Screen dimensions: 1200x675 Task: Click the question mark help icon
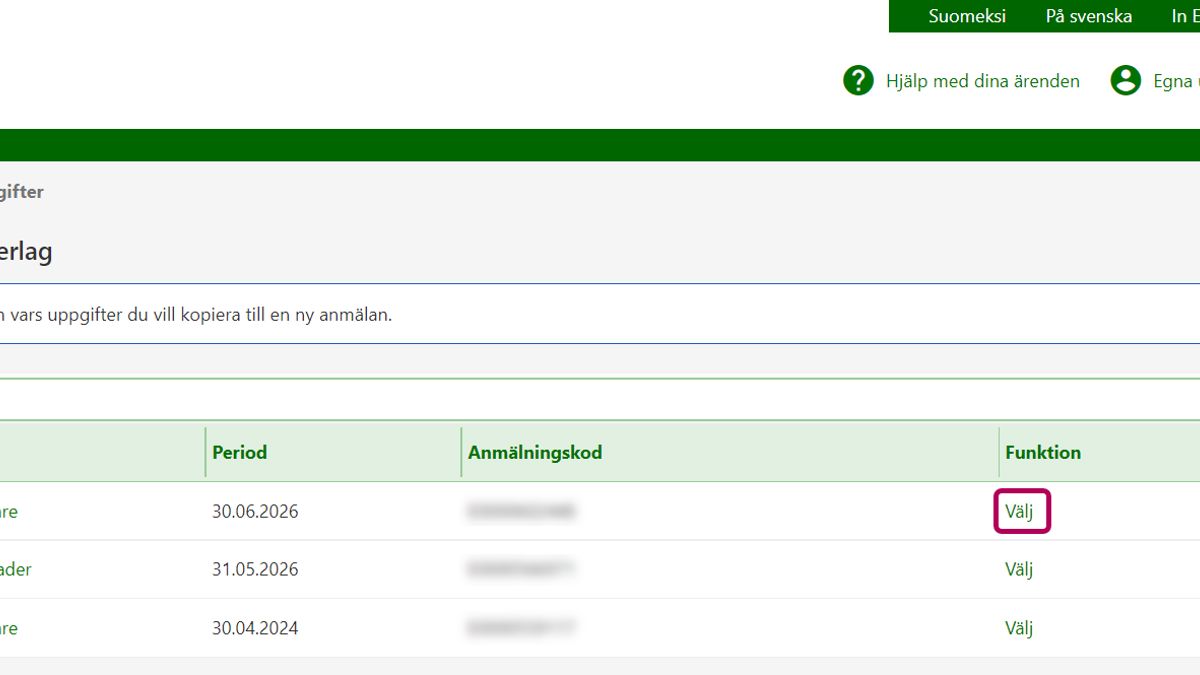tap(858, 81)
